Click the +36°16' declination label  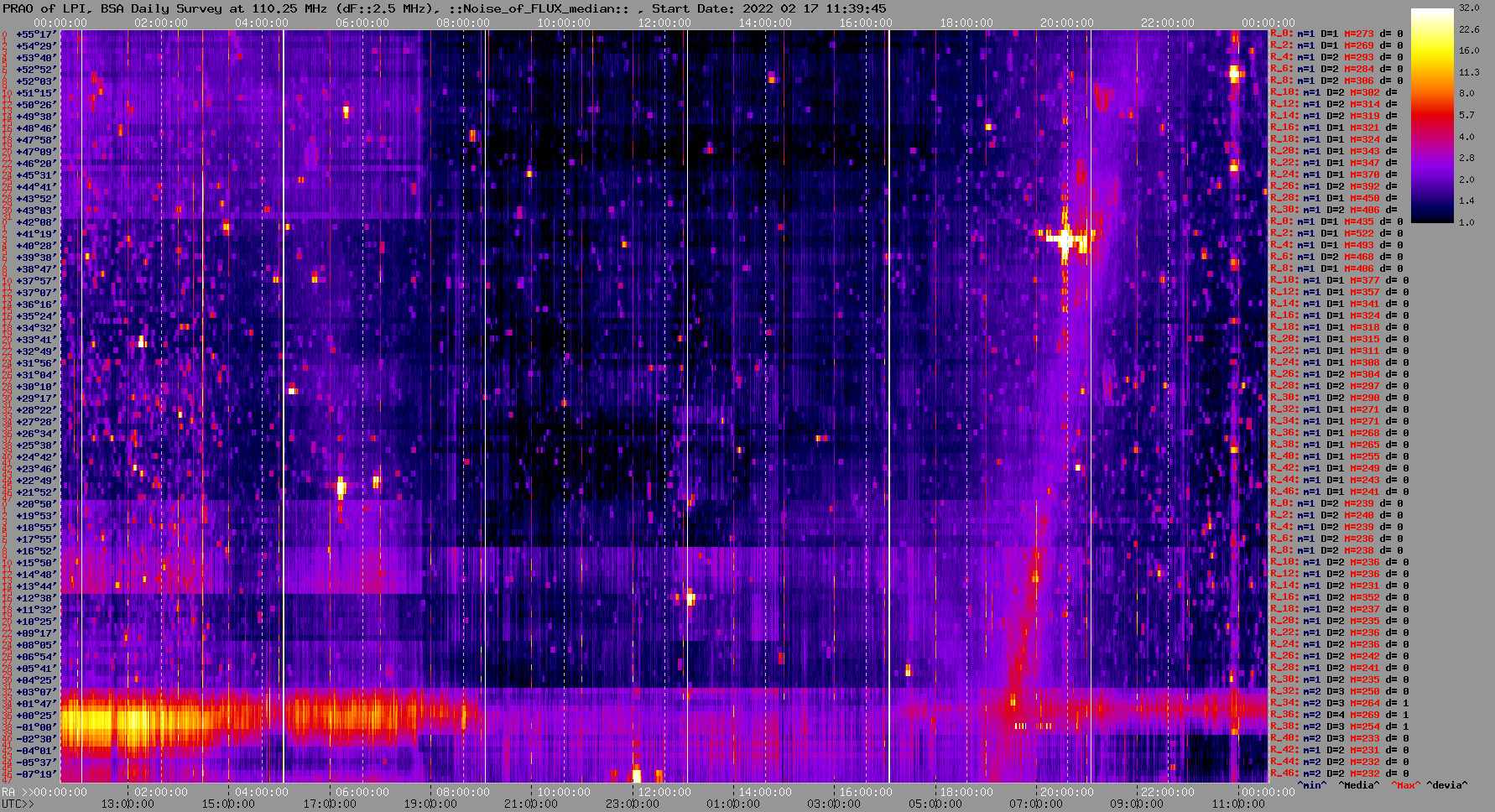(35, 304)
